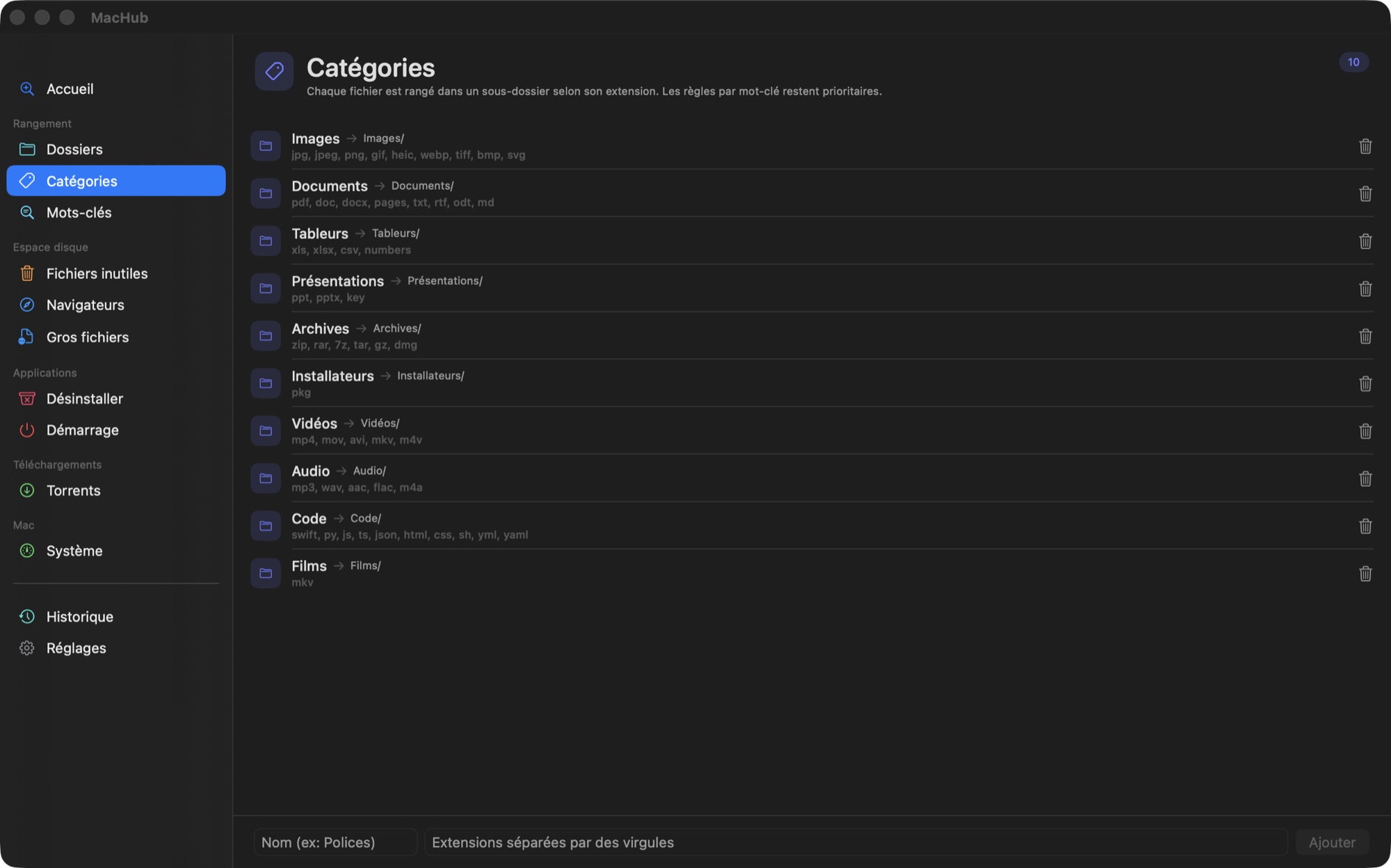
Task: Delete the Audio category trash icon
Action: point(1365,479)
